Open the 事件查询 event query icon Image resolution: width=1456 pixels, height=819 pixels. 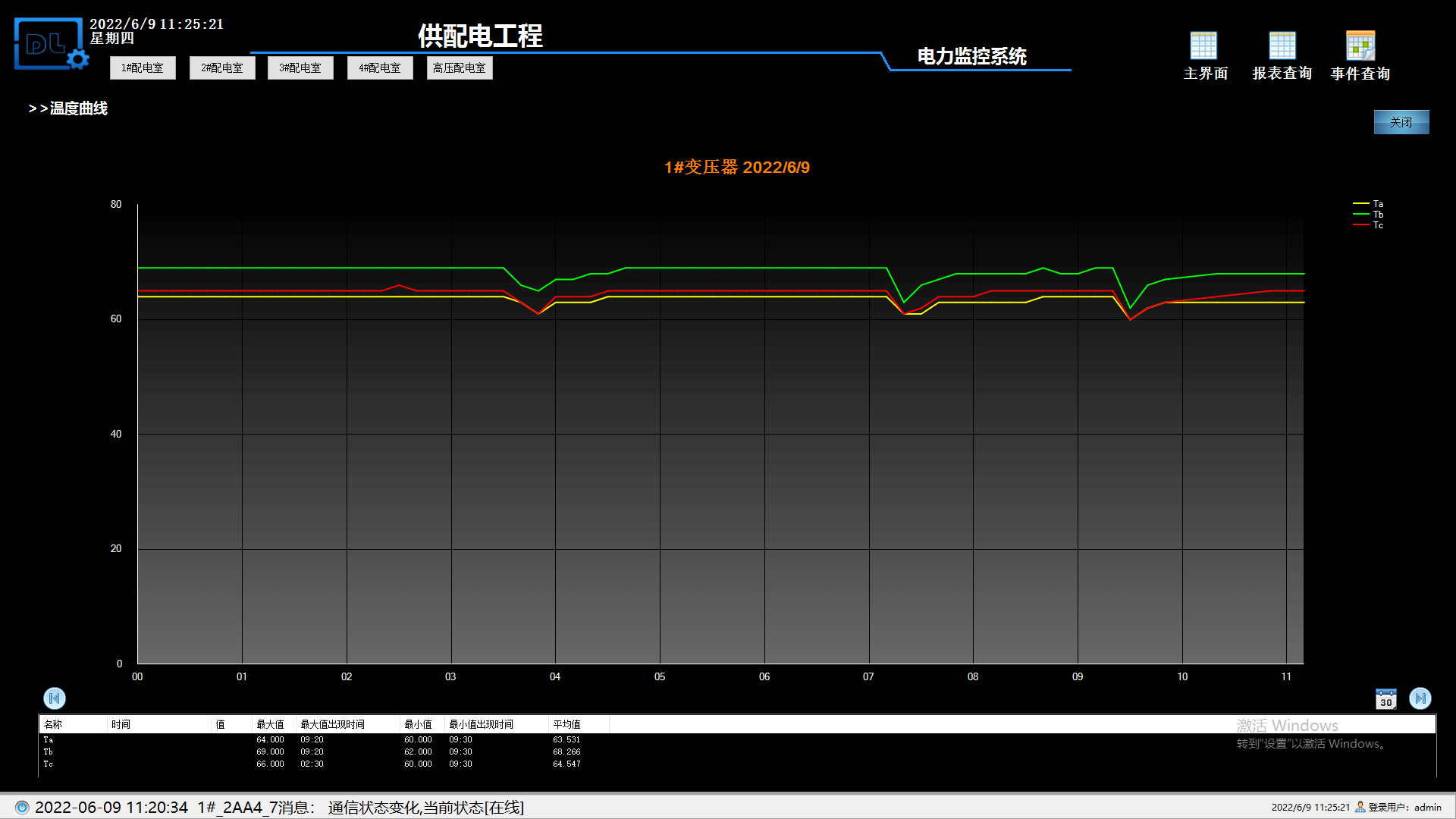pos(1360,47)
